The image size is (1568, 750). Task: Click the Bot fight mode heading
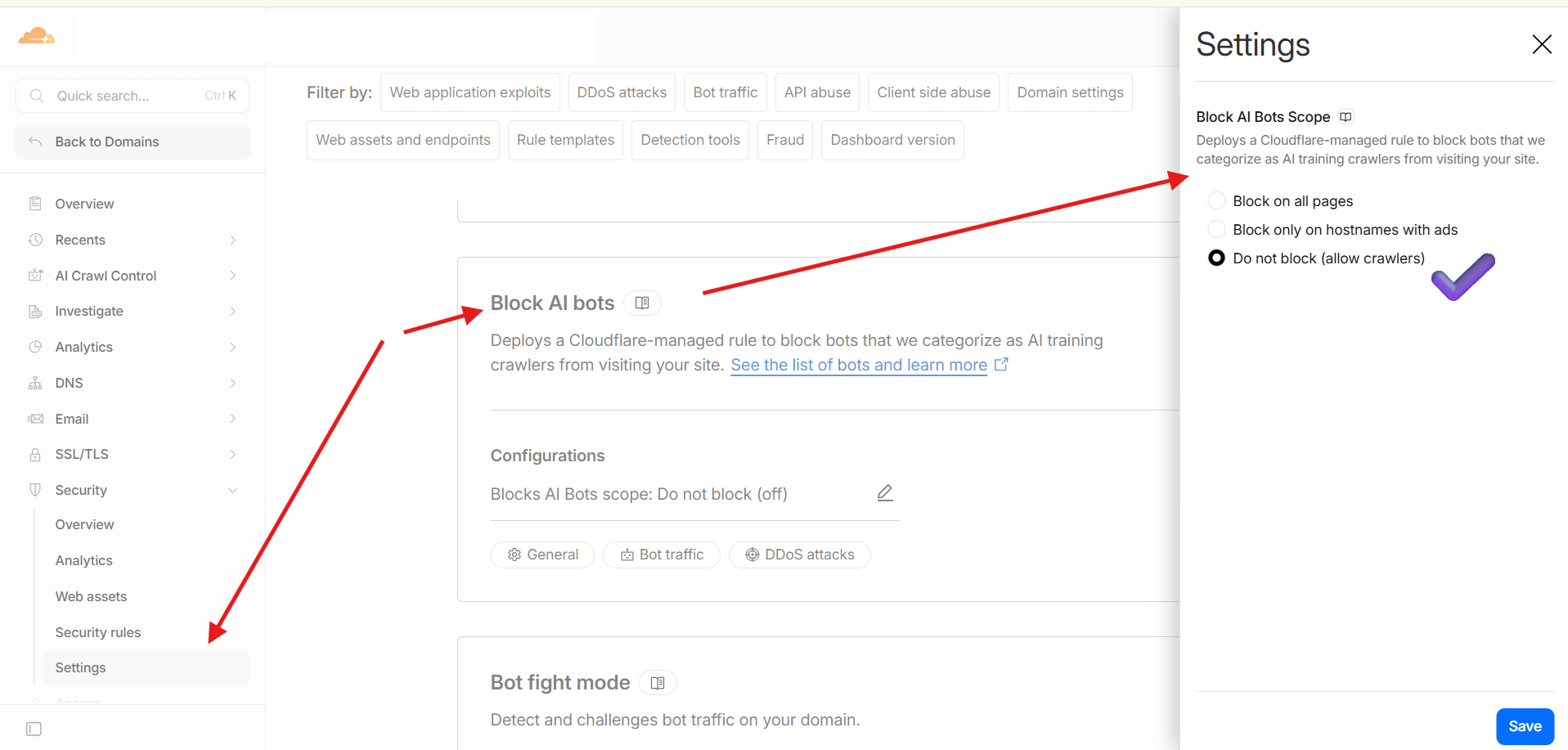pyautogui.click(x=560, y=683)
